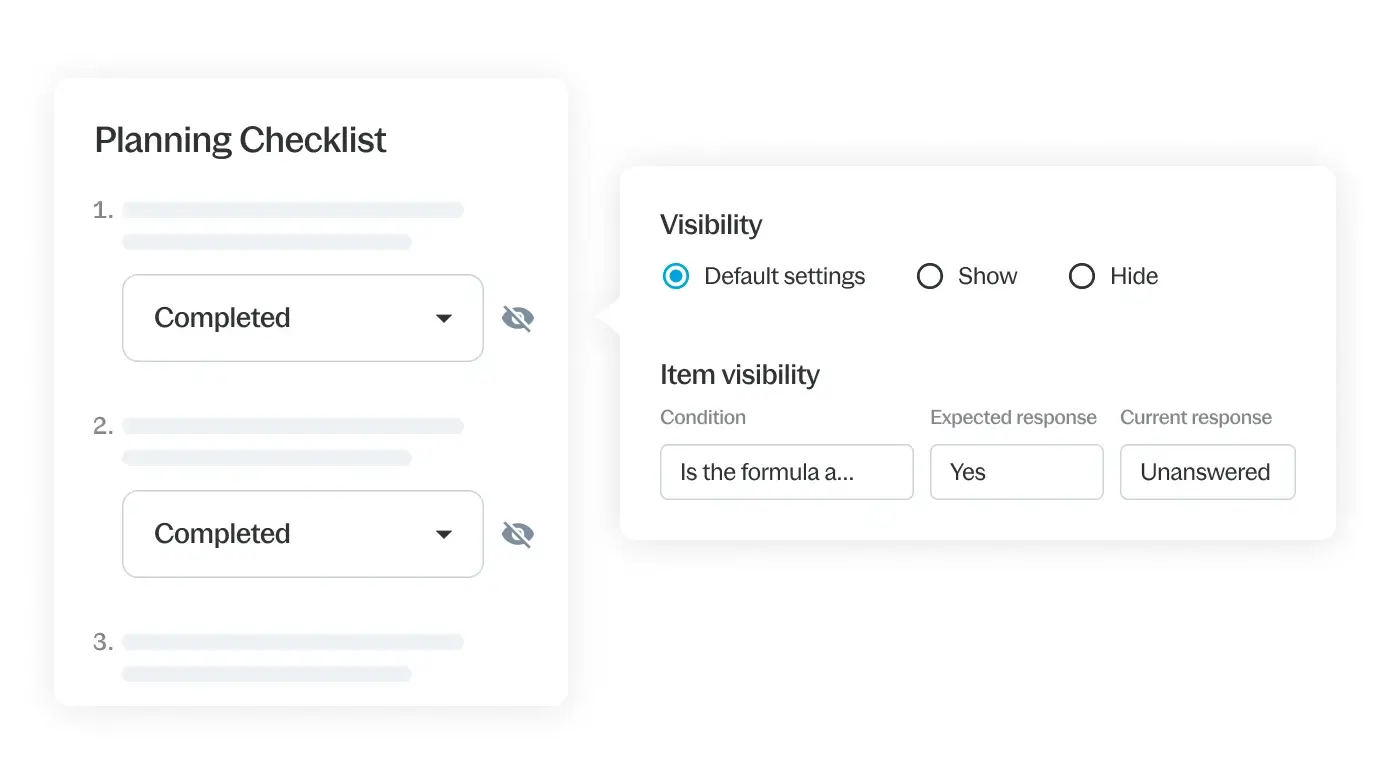The width and height of the screenshot is (1392, 784).
Task: Click the Current response column label
Action: pyautogui.click(x=1196, y=418)
